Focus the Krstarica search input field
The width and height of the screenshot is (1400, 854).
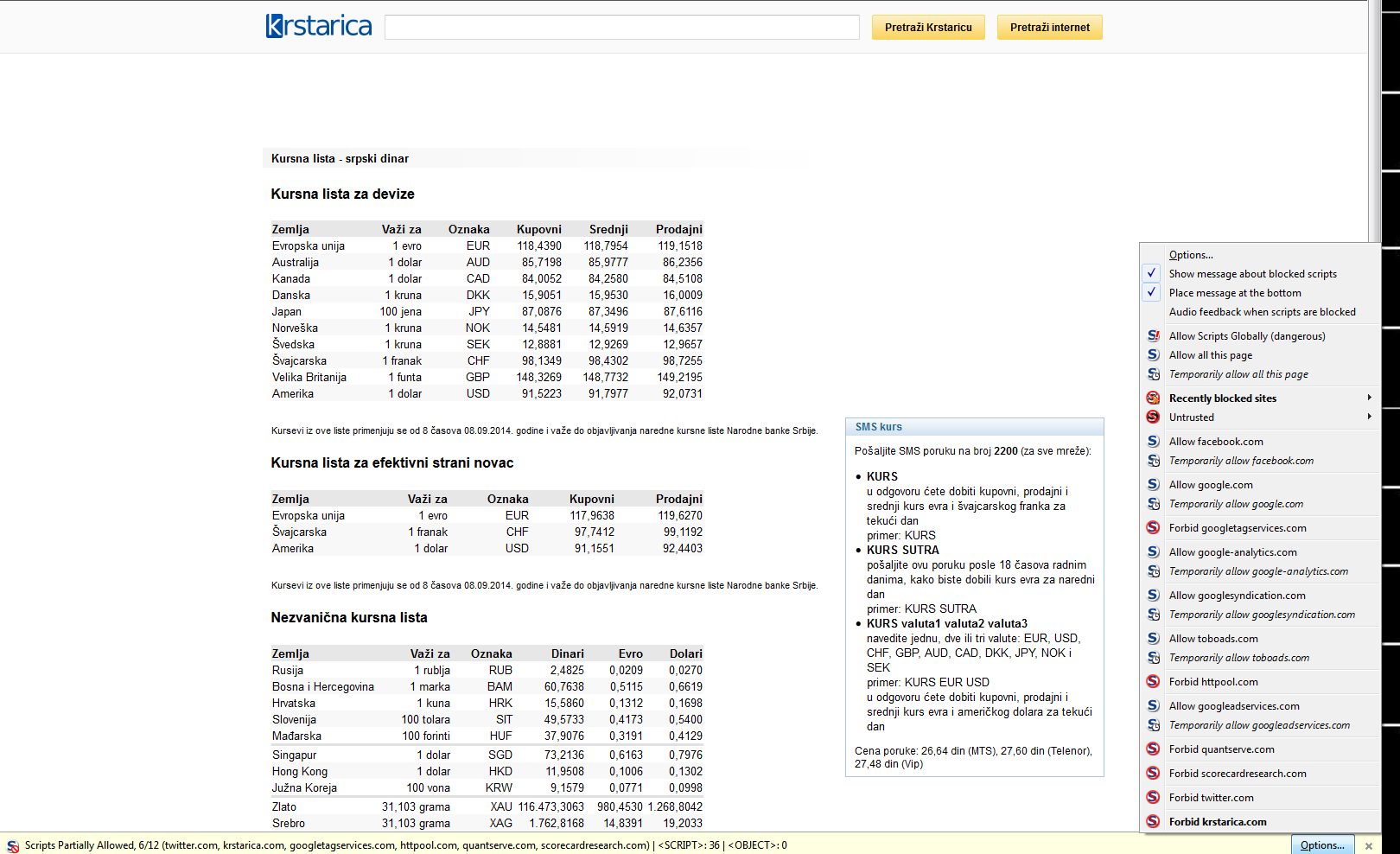[621, 28]
